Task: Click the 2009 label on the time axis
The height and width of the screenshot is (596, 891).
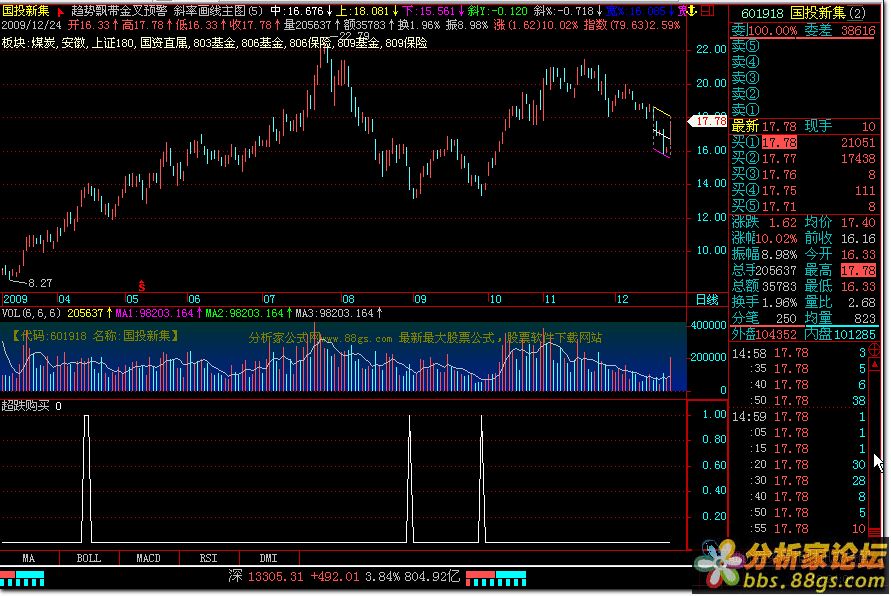Action: tap(16, 299)
